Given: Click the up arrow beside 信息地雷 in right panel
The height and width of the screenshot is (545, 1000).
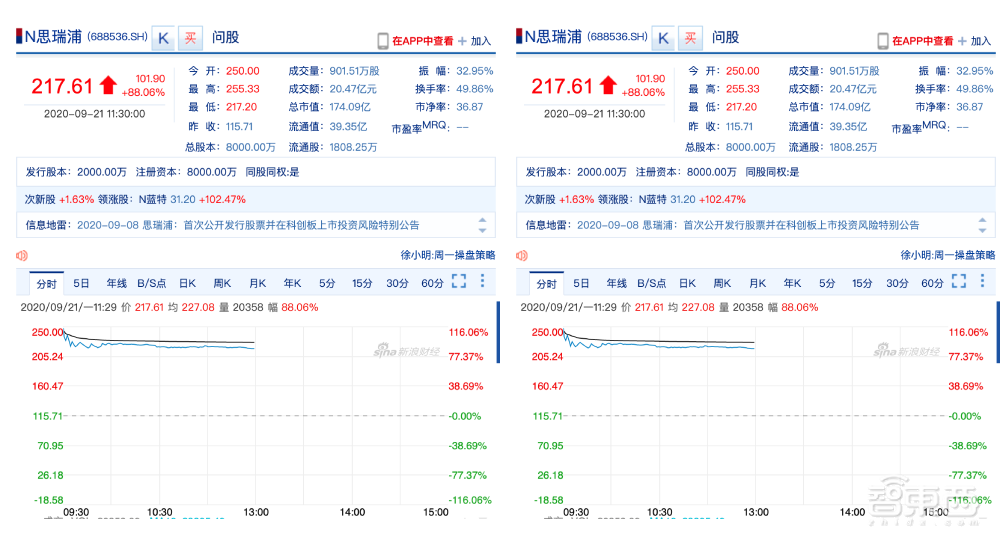Looking at the screenshot, I should [x=982, y=221].
